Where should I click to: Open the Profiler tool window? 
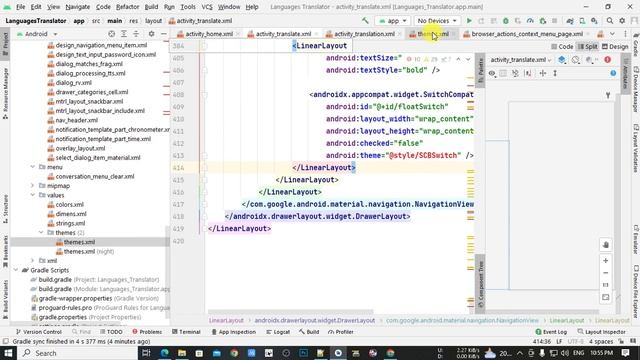pos(341,332)
